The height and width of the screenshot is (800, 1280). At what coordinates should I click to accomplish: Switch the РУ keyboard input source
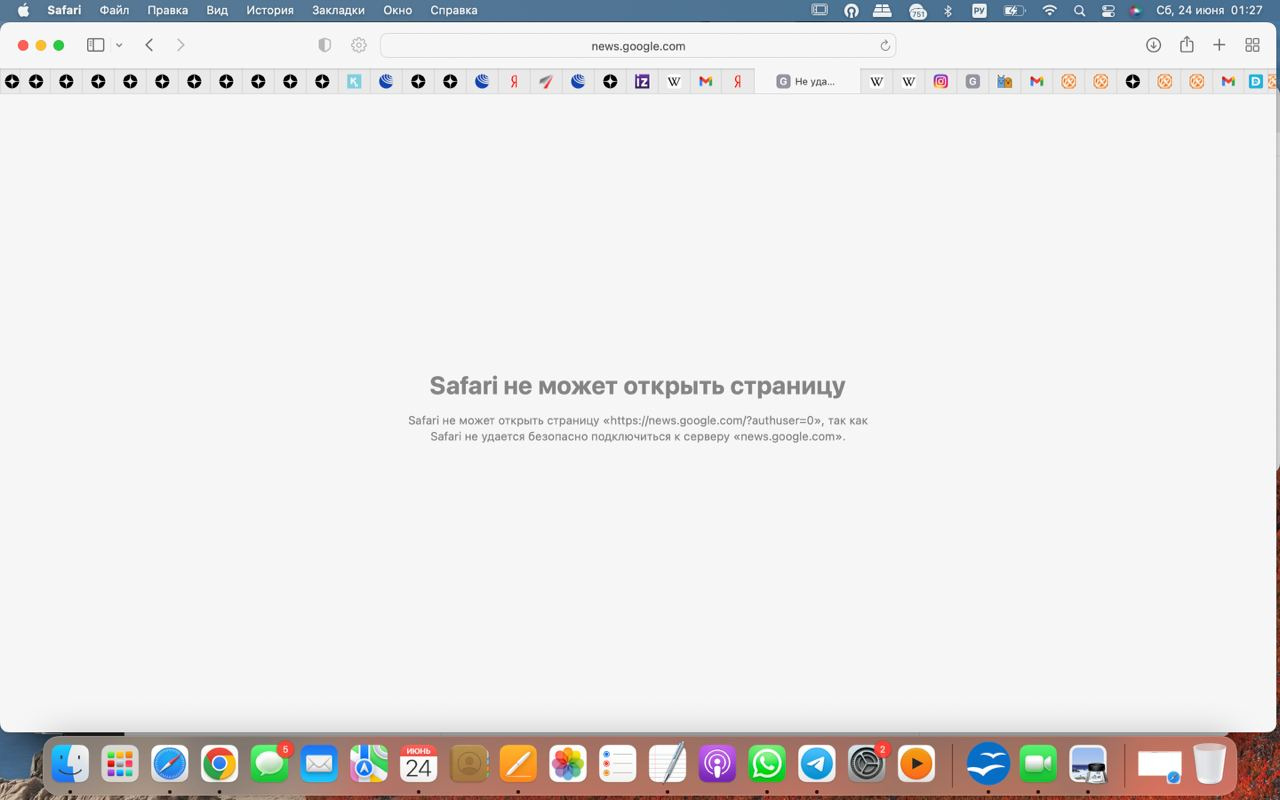tap(979, 10)
